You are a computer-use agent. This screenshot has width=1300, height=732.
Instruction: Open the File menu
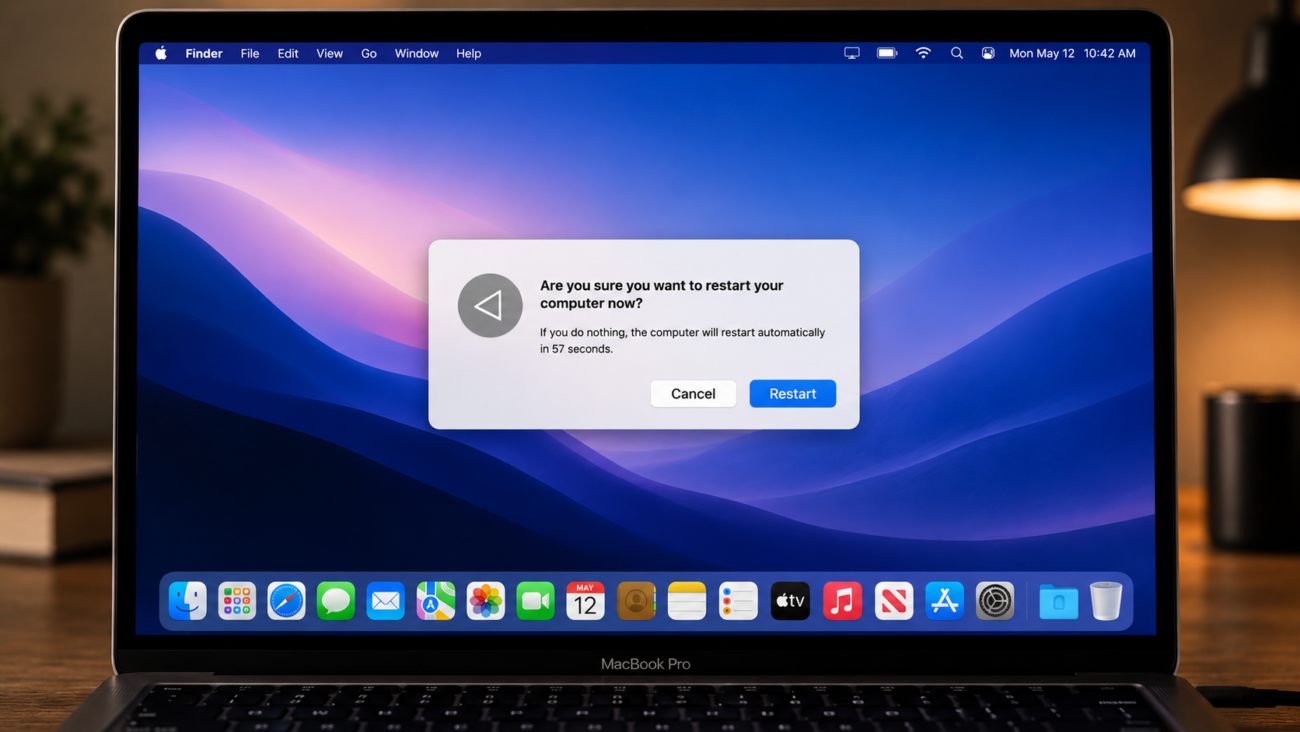click(250, 53)
